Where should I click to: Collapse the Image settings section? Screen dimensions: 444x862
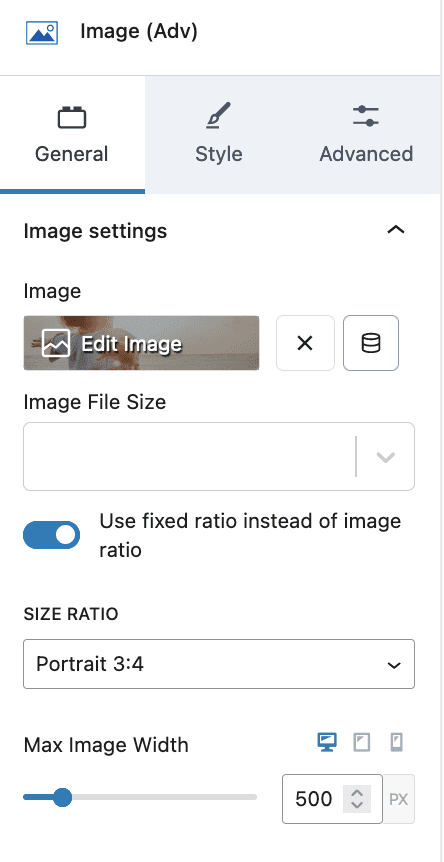tap(396, 230)
